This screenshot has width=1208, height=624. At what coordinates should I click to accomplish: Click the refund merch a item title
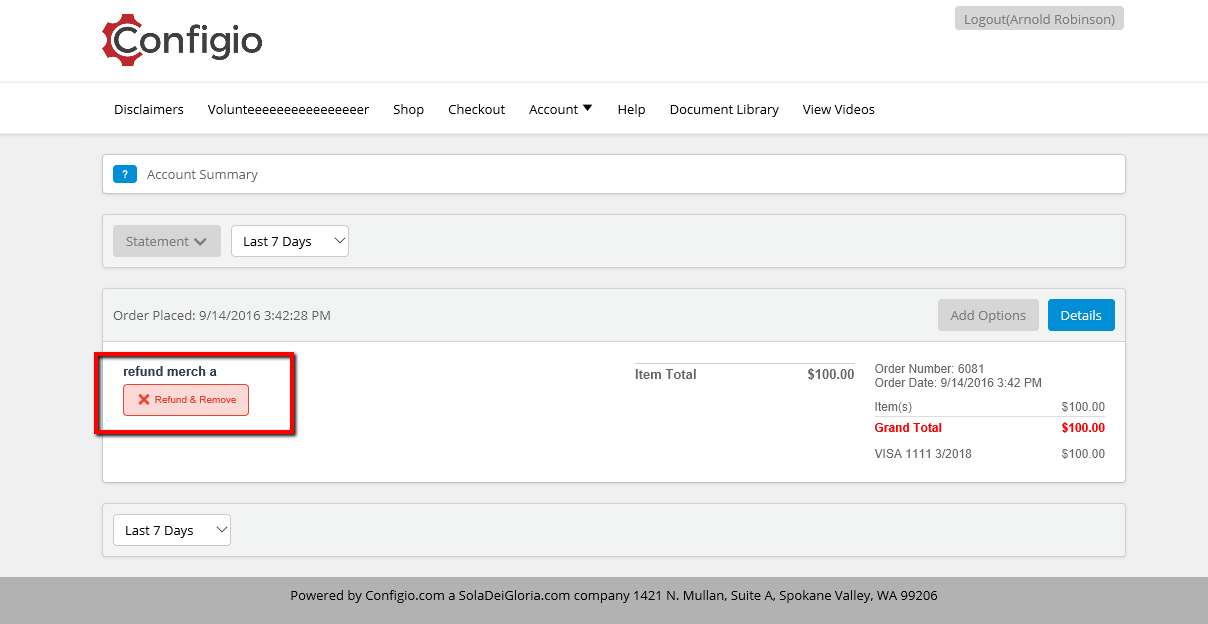[170, 372]
